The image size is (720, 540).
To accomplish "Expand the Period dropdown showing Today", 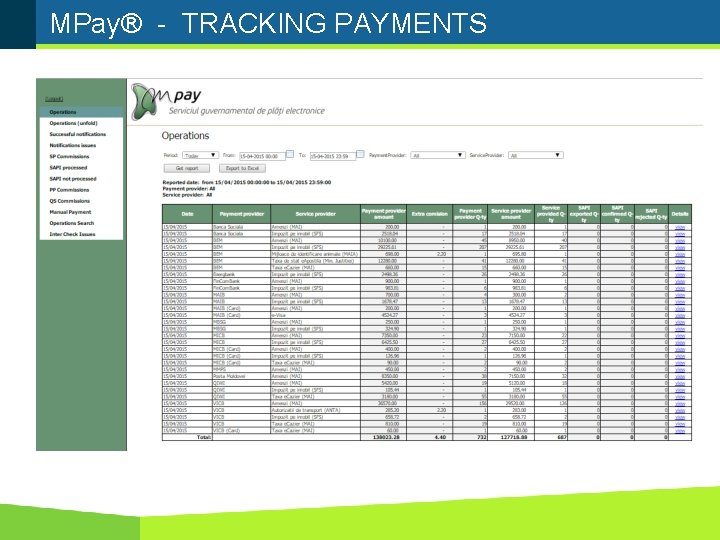I will [200, 155].
